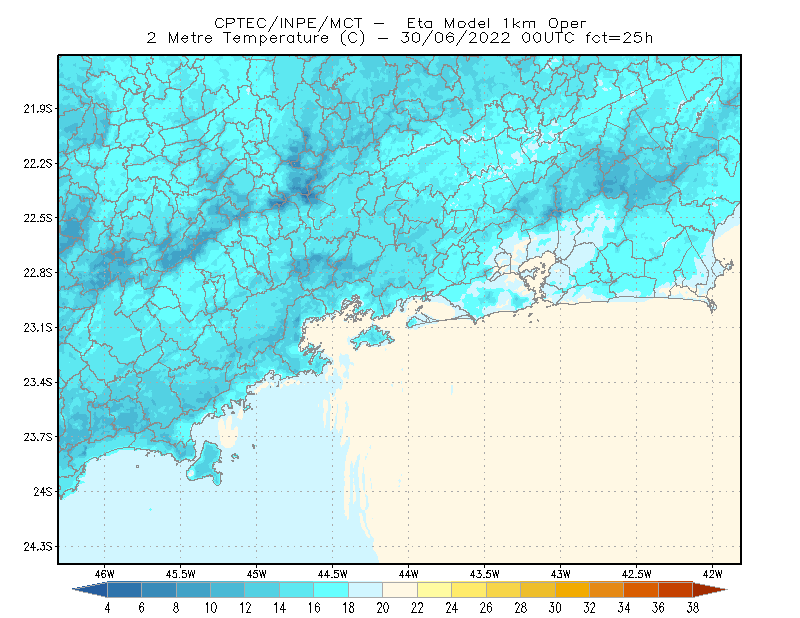Click the 2 Metre Temperature subtitle
Screen dimensions: 800x618
click(x=237, y=38)
